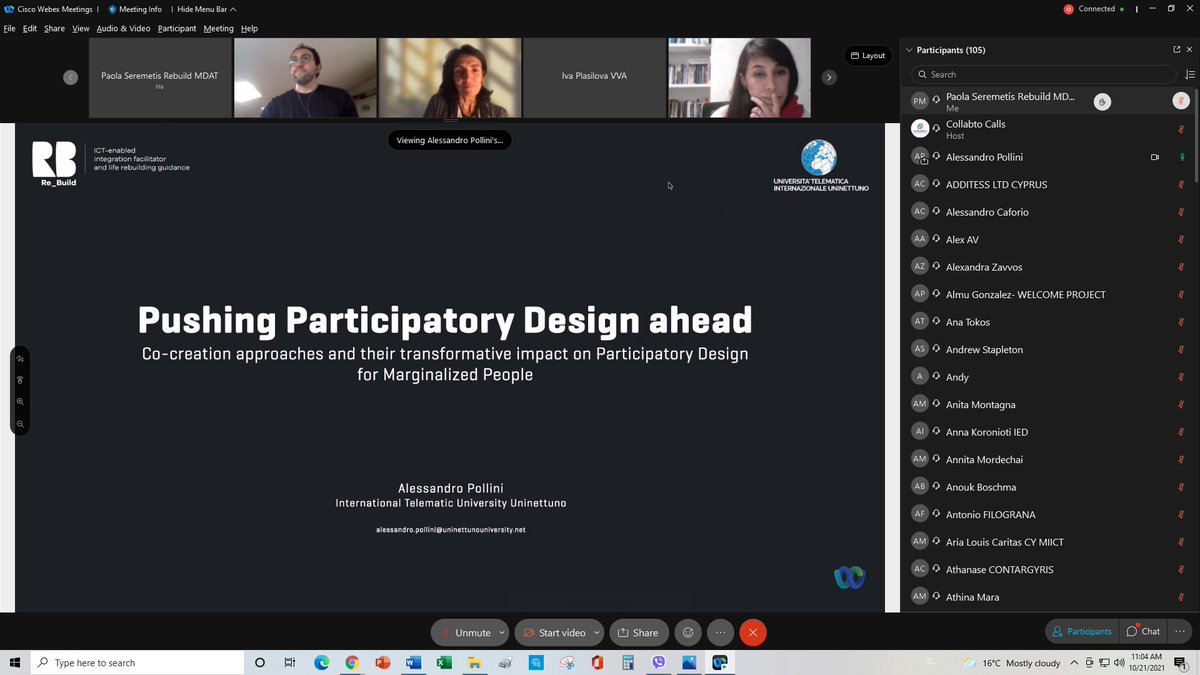1200x675 pixels.
Task: Unmute via mic icon in Paola's row
Action: point(1181,101)
